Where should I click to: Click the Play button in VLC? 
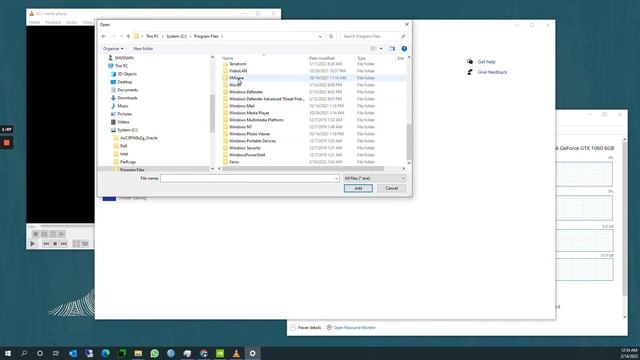click(x=33, y=244)
